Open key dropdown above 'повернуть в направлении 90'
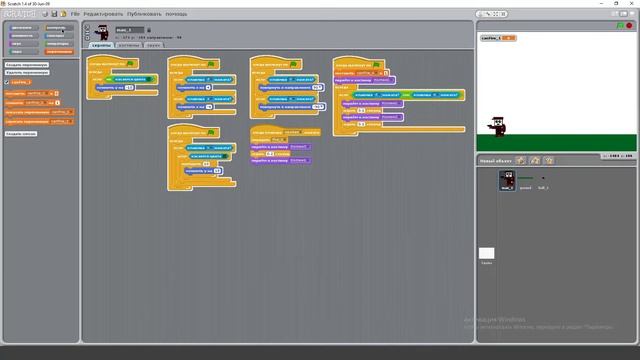 tap(291, 80)
